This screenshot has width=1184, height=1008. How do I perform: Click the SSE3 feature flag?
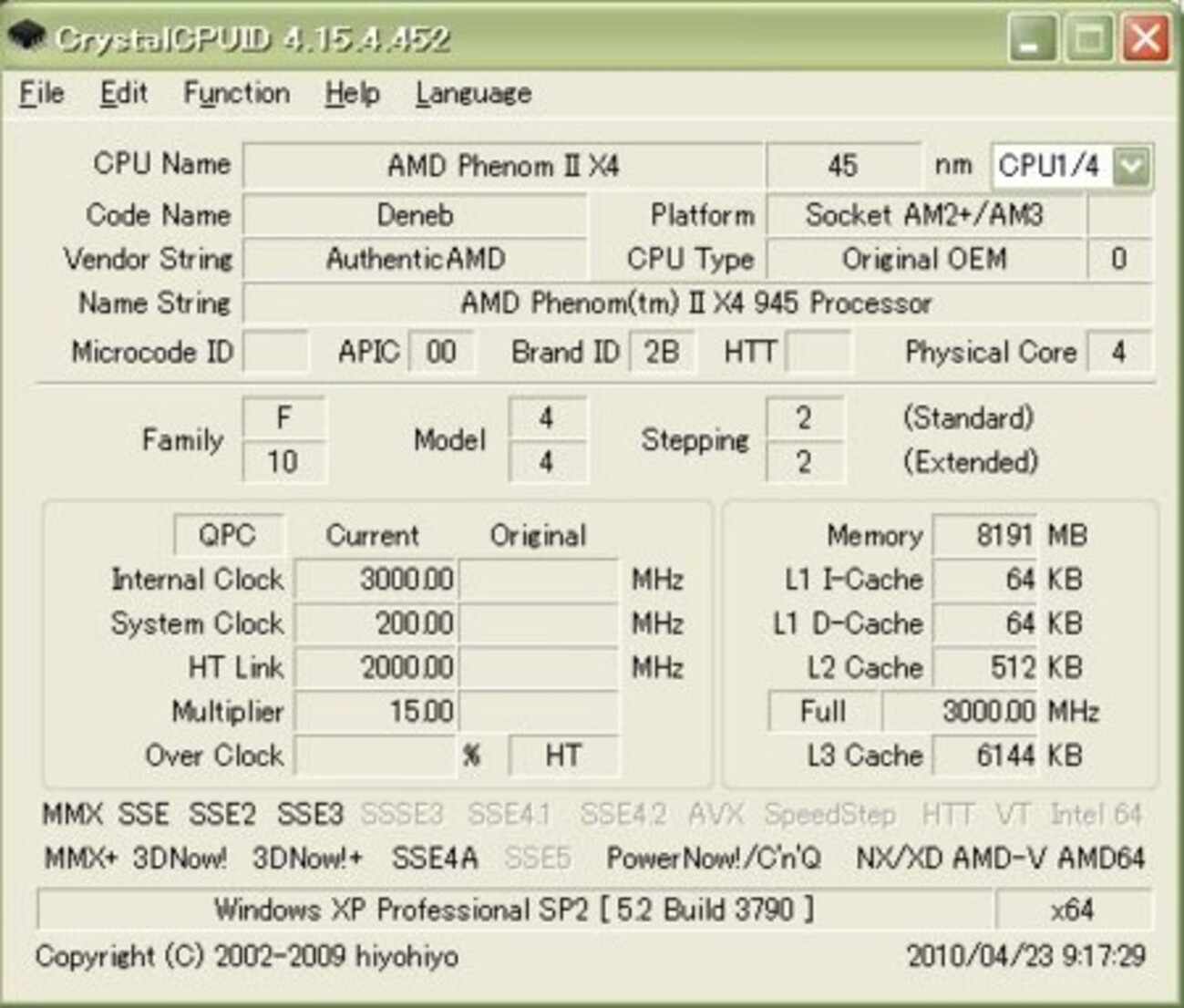tap(310, 814)
